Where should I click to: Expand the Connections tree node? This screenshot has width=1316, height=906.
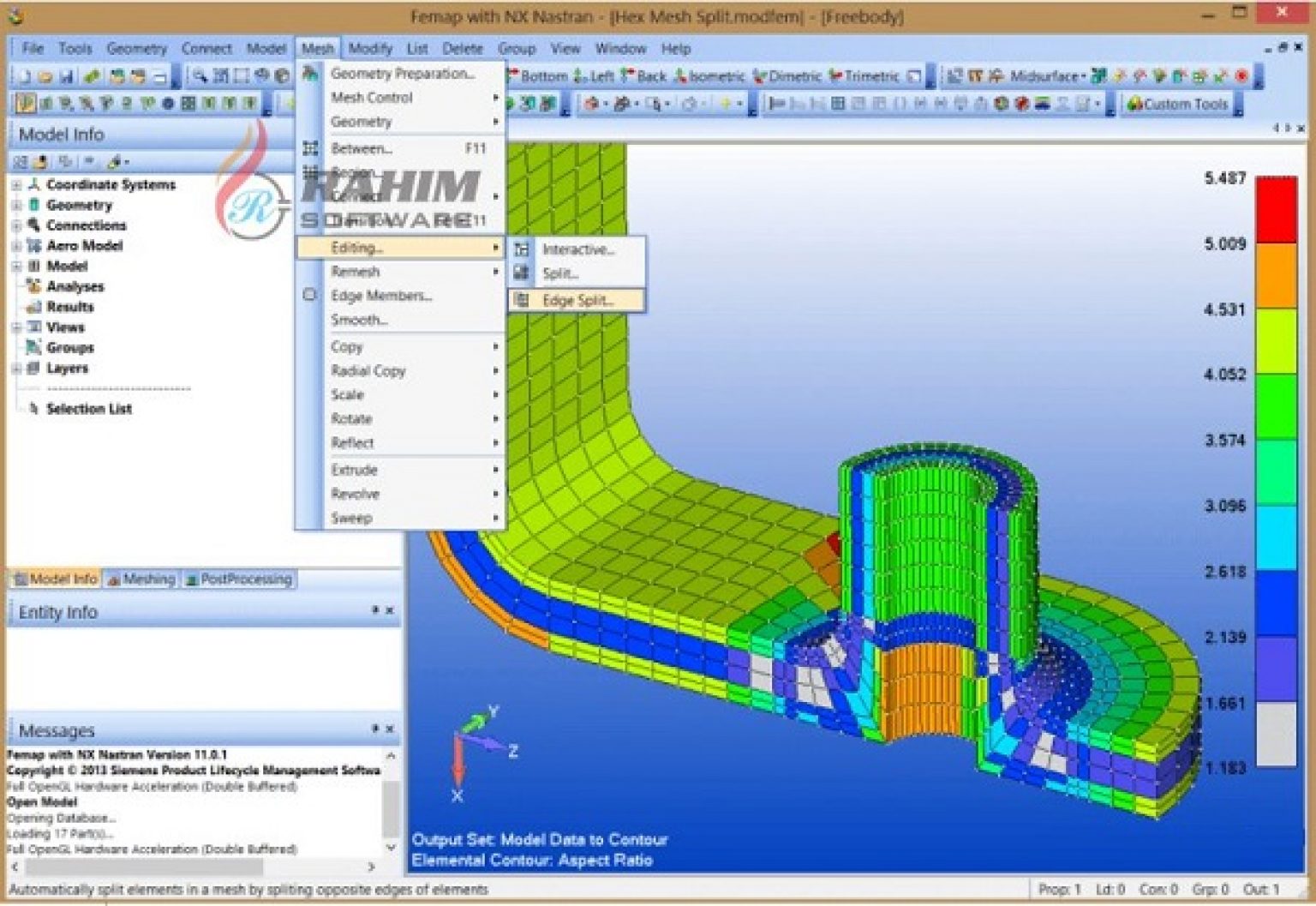[17, 225]
